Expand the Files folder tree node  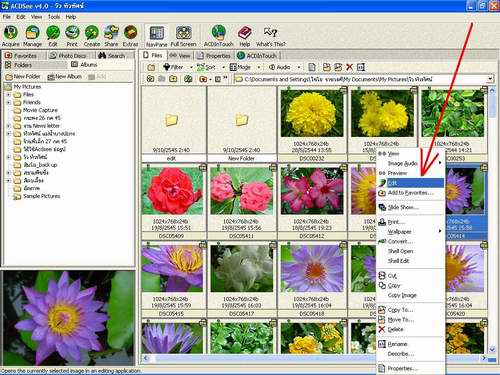point(9,95)
